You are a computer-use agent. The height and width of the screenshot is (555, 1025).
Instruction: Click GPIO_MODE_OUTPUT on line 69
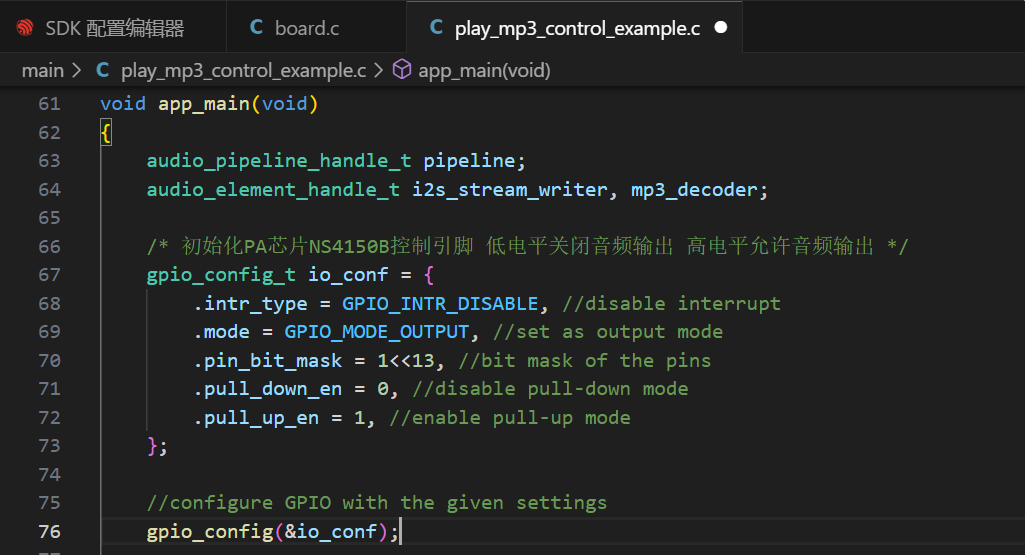[x=377, y=332]
